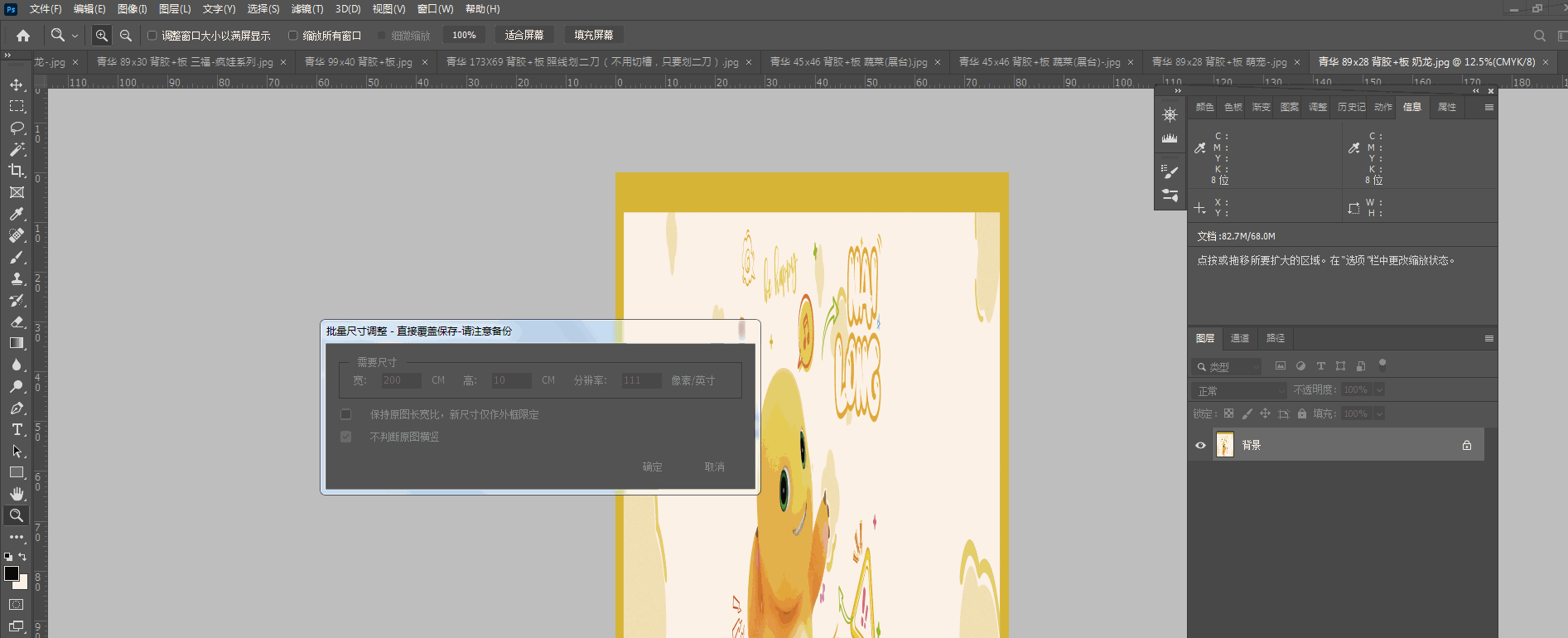
Task: Select the Move tool
Action: coord(17,85)
